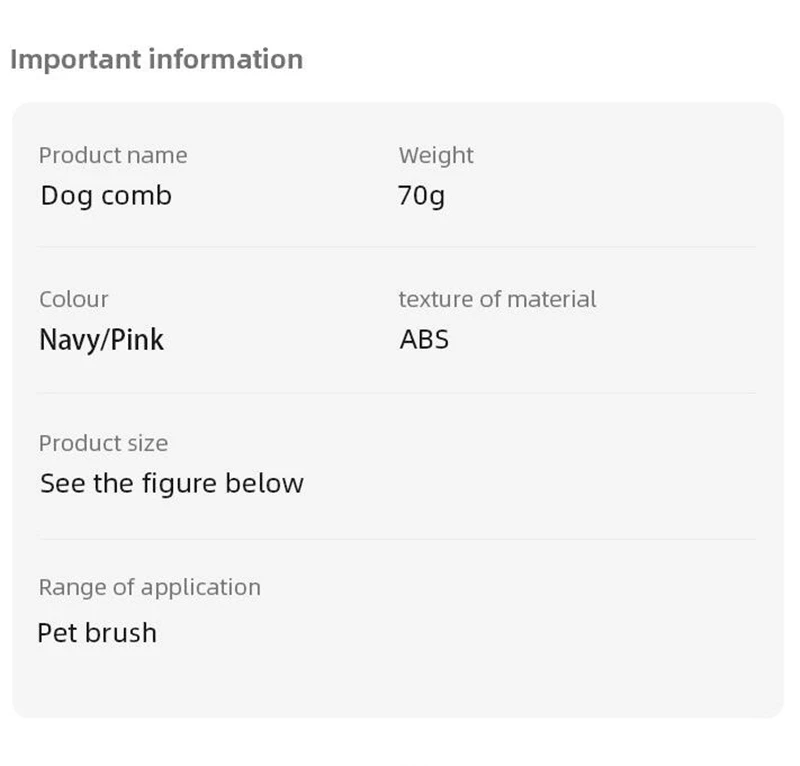Image resolution: width=800 pixels, height=766 pixels.
Task: Click the ABS material value
Action: tap(424, 340)
